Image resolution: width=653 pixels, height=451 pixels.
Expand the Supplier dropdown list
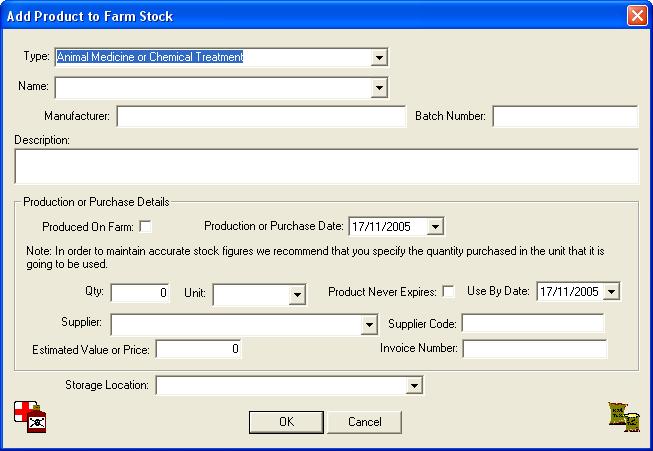pyautogui.click(x=369, y=324)
